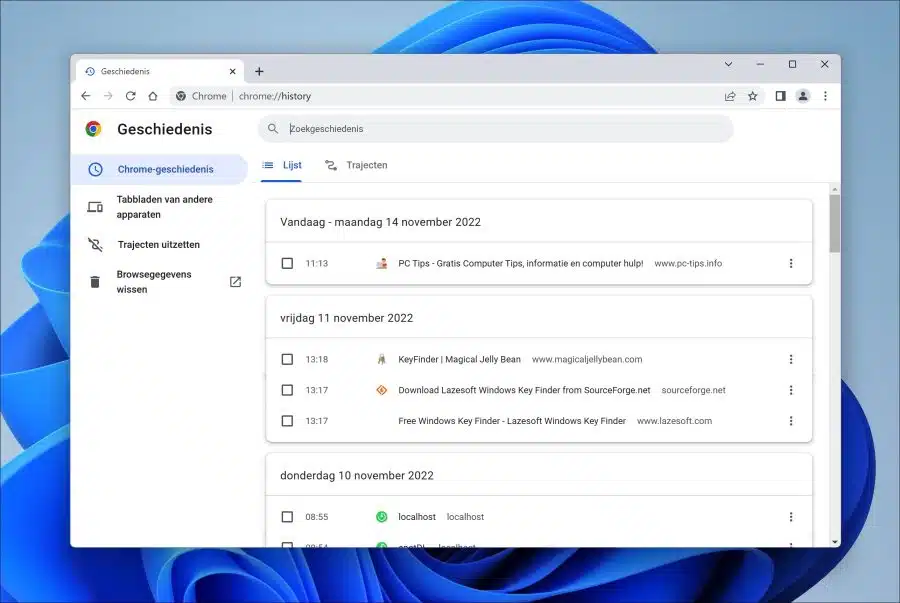The height and width of the screenshot is (603, 900).
Task: Click the www.pc-tips.info domain text
Action: (688, 263)
